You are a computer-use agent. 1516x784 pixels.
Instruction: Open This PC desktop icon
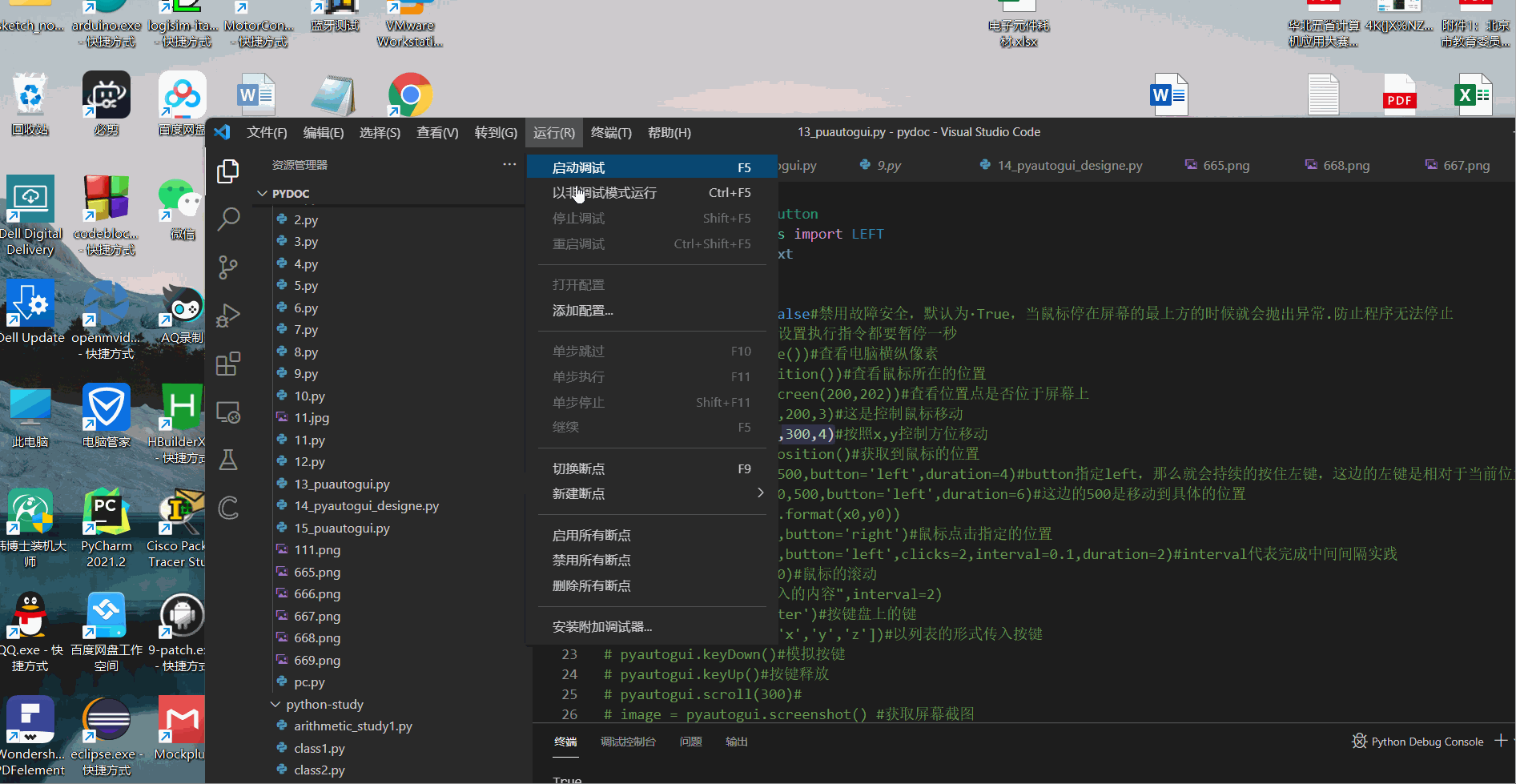30,416
